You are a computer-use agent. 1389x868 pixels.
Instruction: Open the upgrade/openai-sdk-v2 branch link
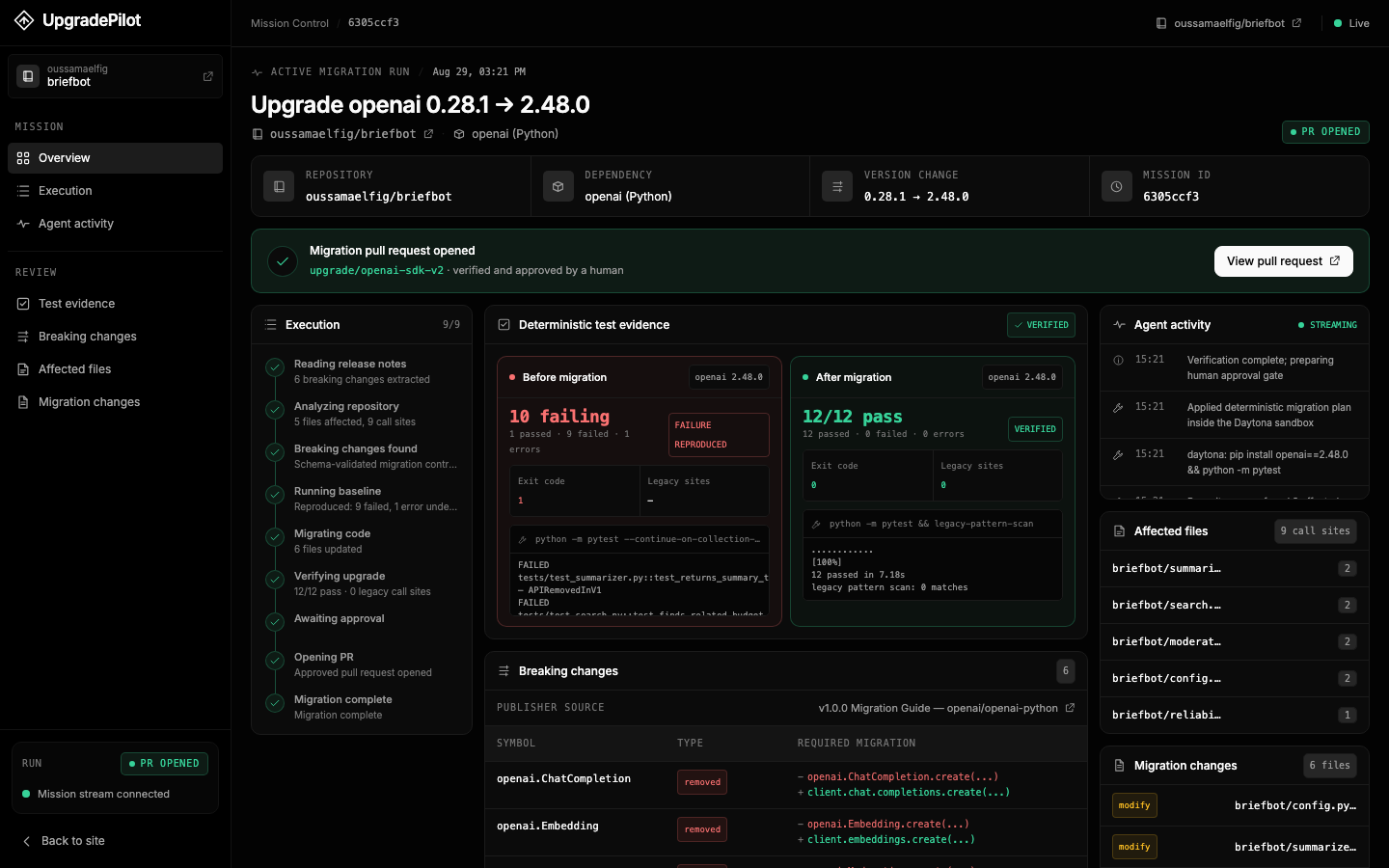coord(376,271)
